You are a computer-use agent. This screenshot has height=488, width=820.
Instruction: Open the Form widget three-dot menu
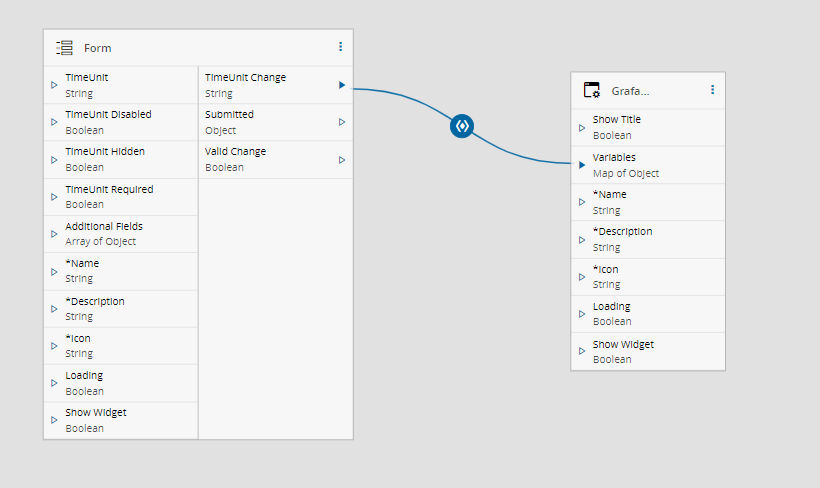click(x=340, y=47)
